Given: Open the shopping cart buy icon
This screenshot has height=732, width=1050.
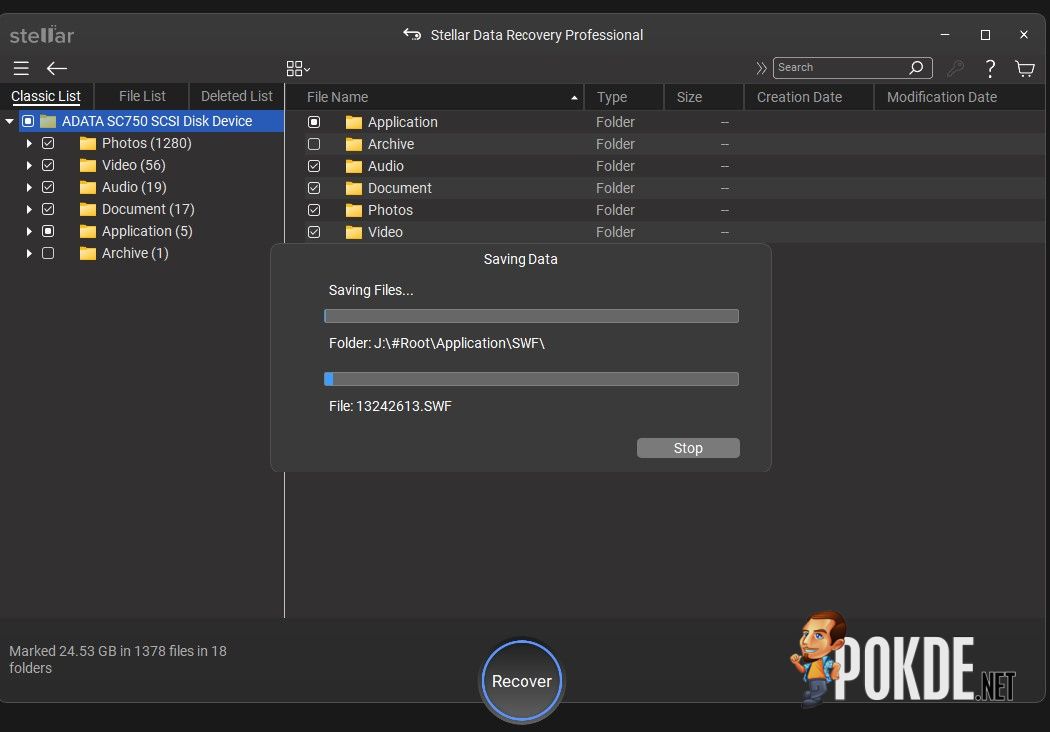Looking at the screenshot, I should [1025, 68].
